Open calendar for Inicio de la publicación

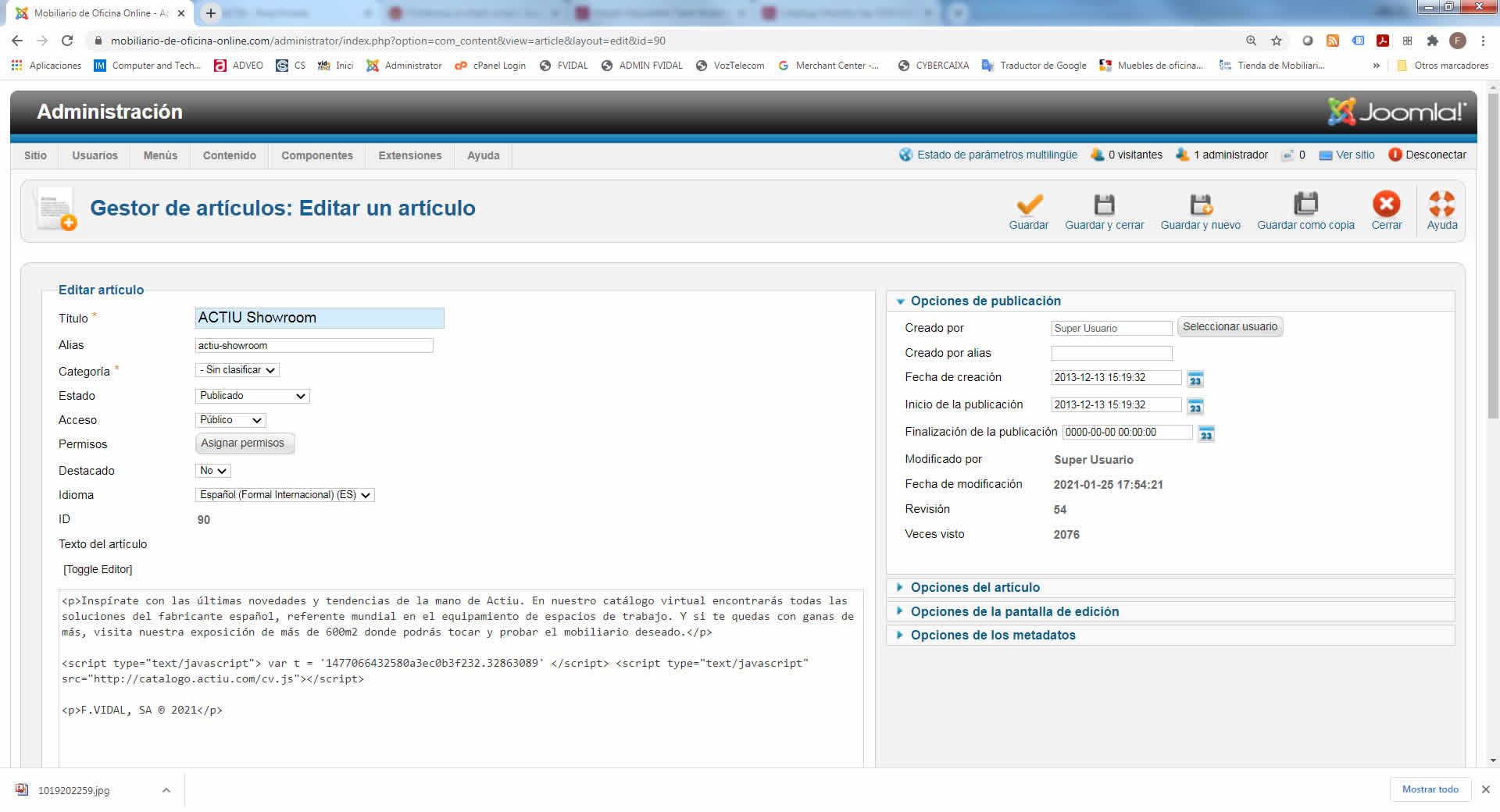pos(1195,406)
